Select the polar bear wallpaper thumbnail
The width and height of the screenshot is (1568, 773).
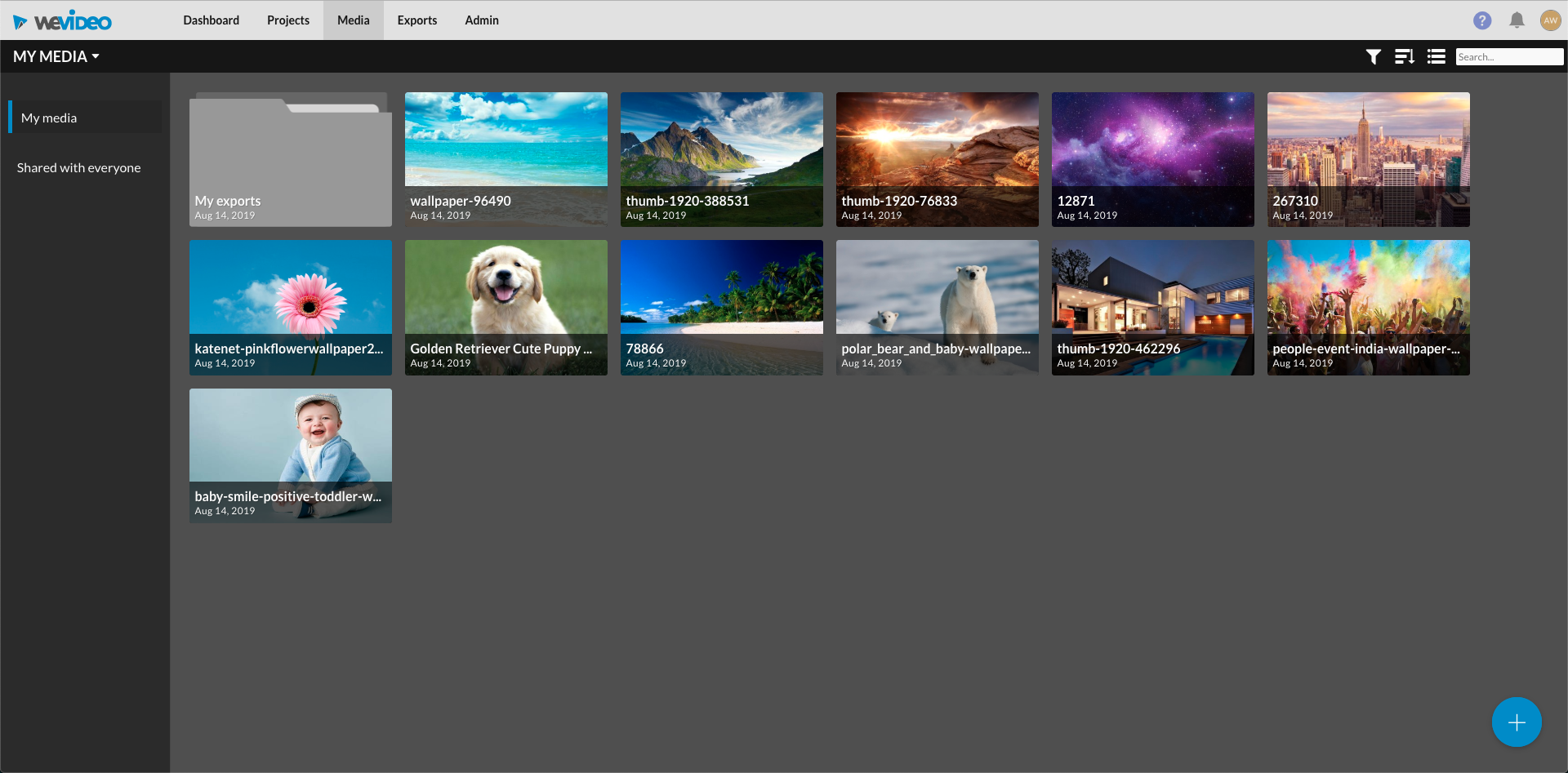(937, 307)
